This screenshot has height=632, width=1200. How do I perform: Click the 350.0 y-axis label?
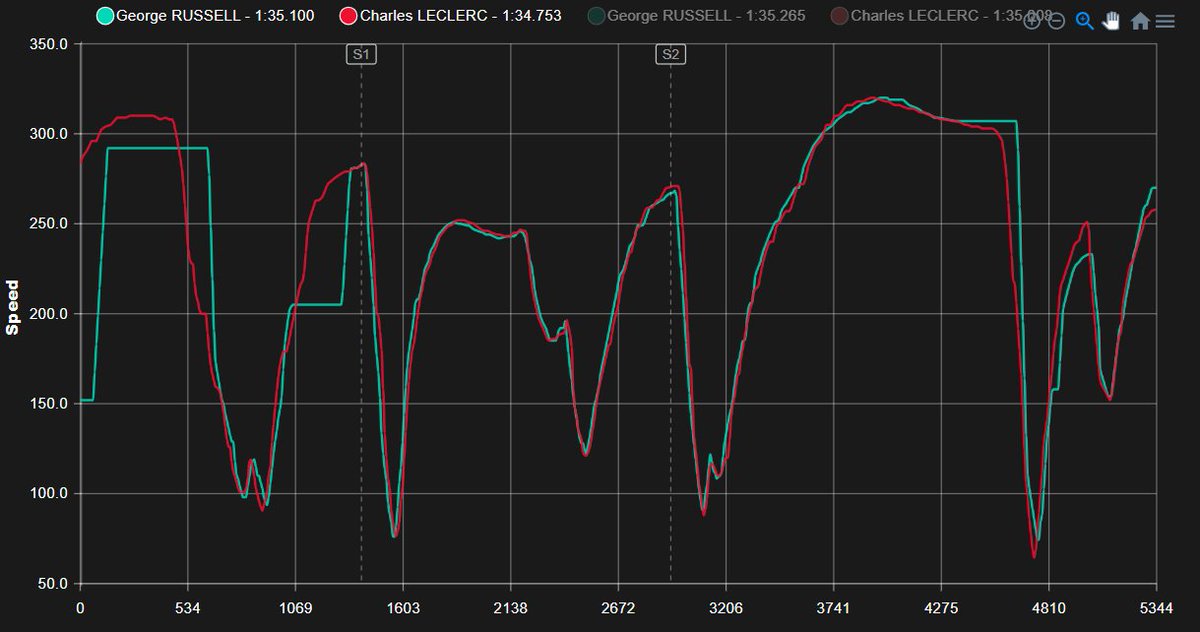48,45
